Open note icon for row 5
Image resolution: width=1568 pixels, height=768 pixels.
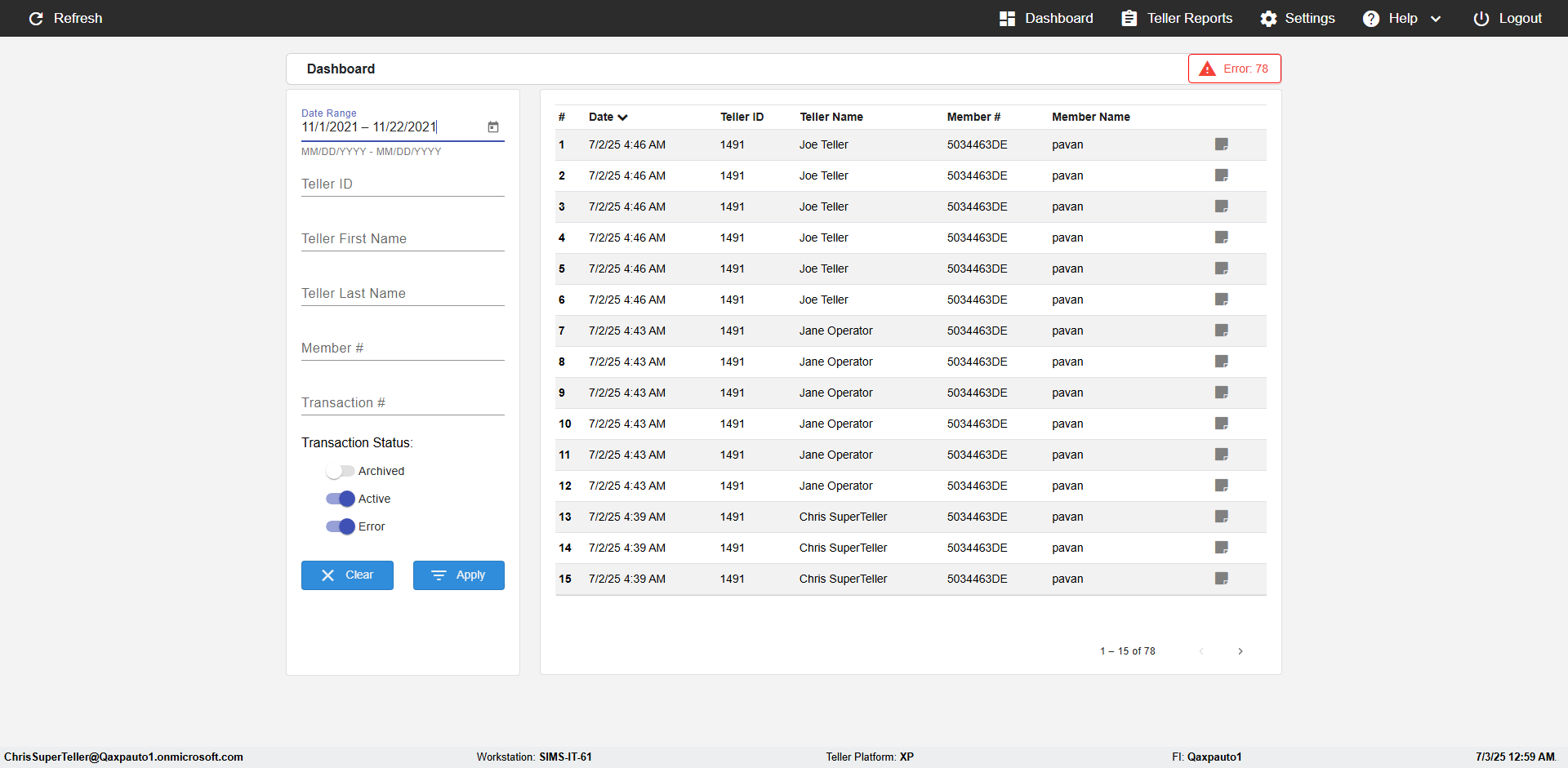click(1222, 269)
